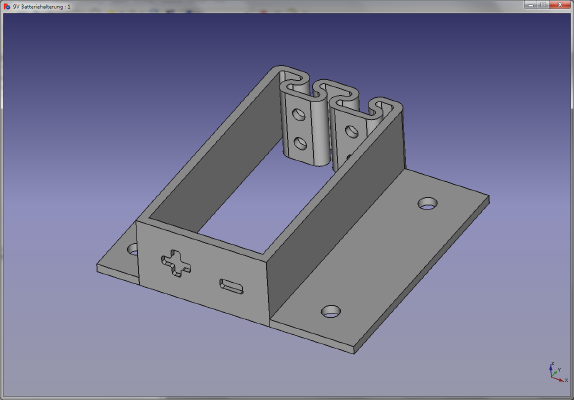This screenshot has height=400, width=574.
Task: Select the hole in the right spring clip
Action: (x=352, y=131)
